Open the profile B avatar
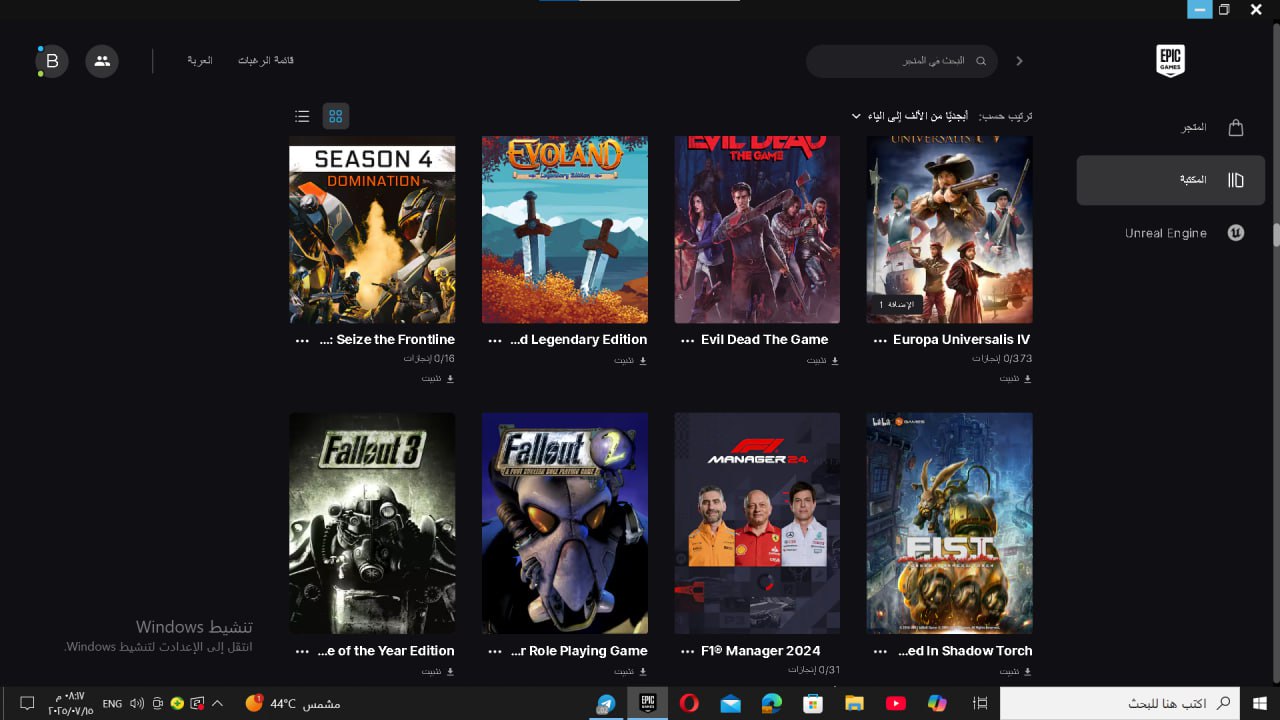Viewport: 1280px width, 720px height. point(52,61)
